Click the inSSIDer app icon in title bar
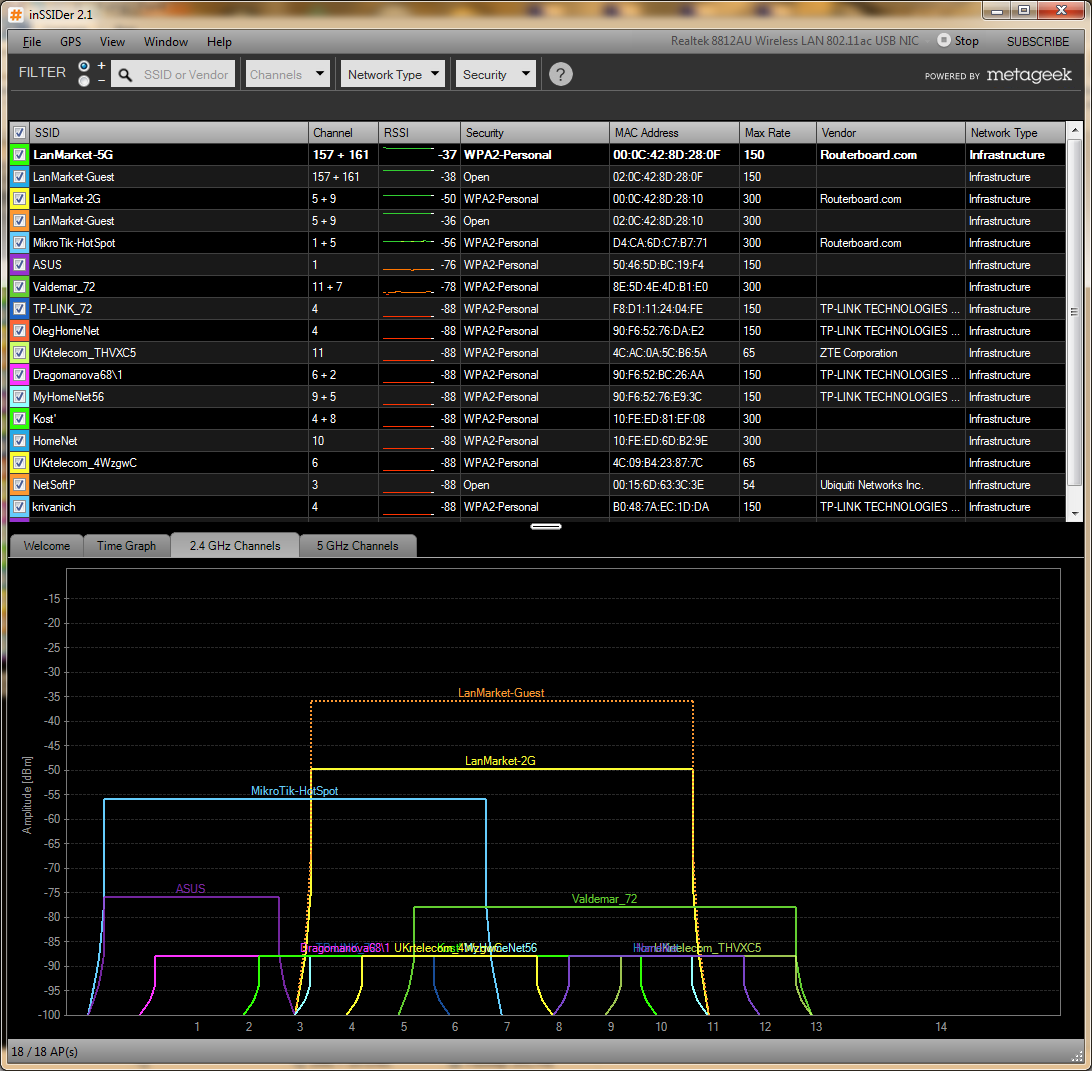 (15, 12)
